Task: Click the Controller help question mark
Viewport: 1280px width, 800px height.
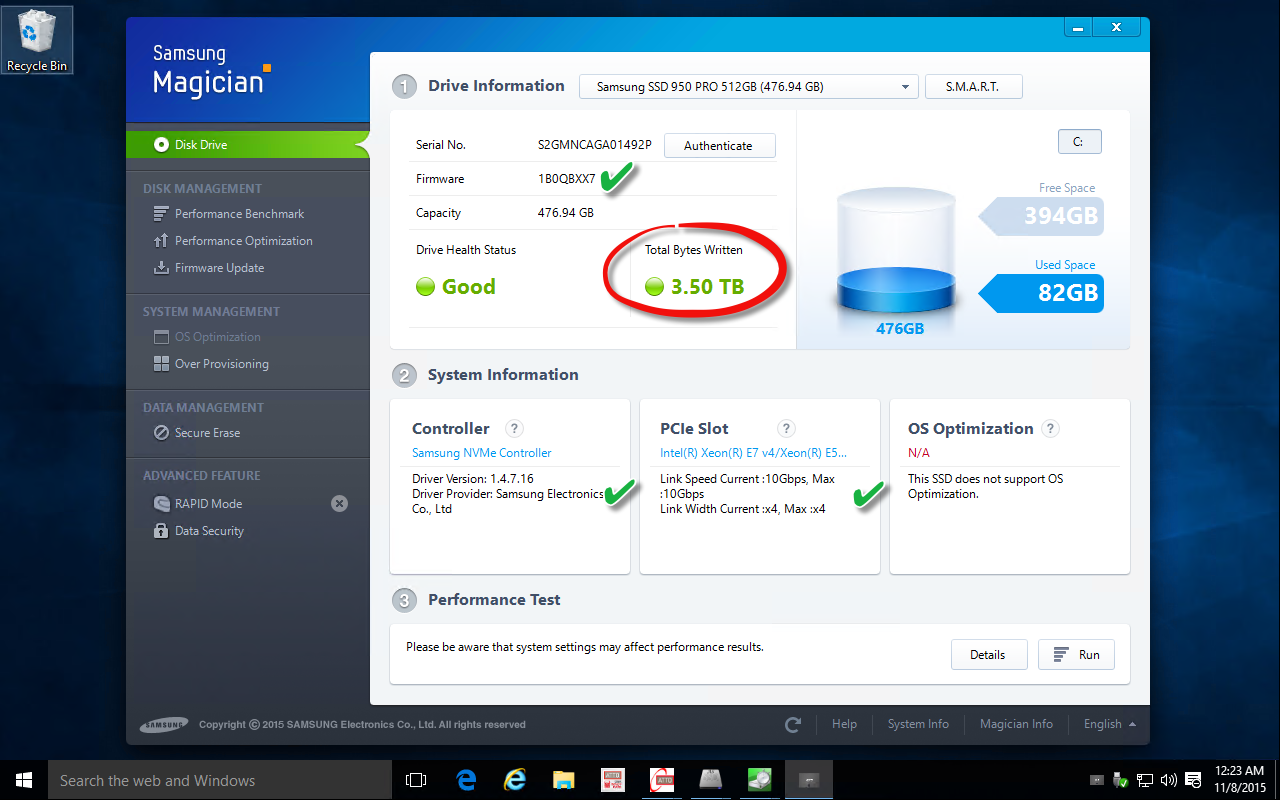Action: 514,429
